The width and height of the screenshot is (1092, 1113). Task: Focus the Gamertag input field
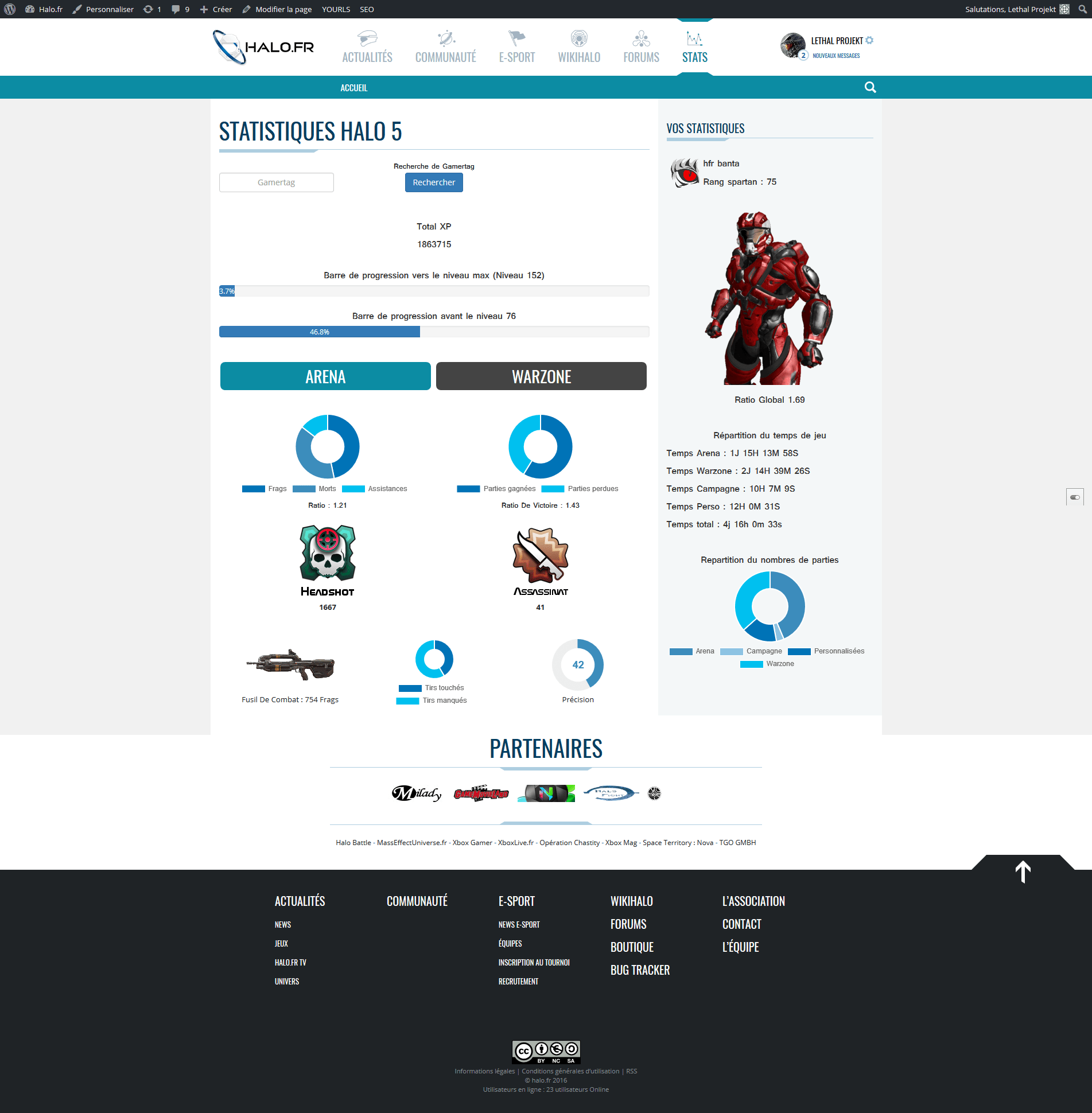point(277,182)
